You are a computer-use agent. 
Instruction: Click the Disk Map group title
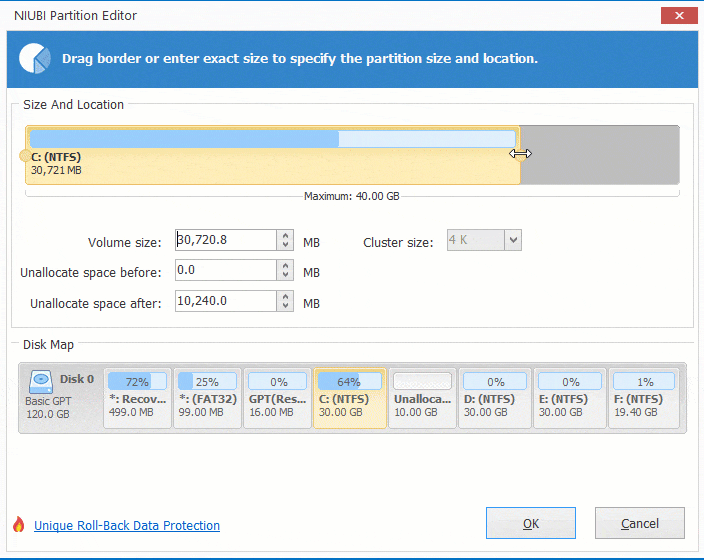(48, 344)
